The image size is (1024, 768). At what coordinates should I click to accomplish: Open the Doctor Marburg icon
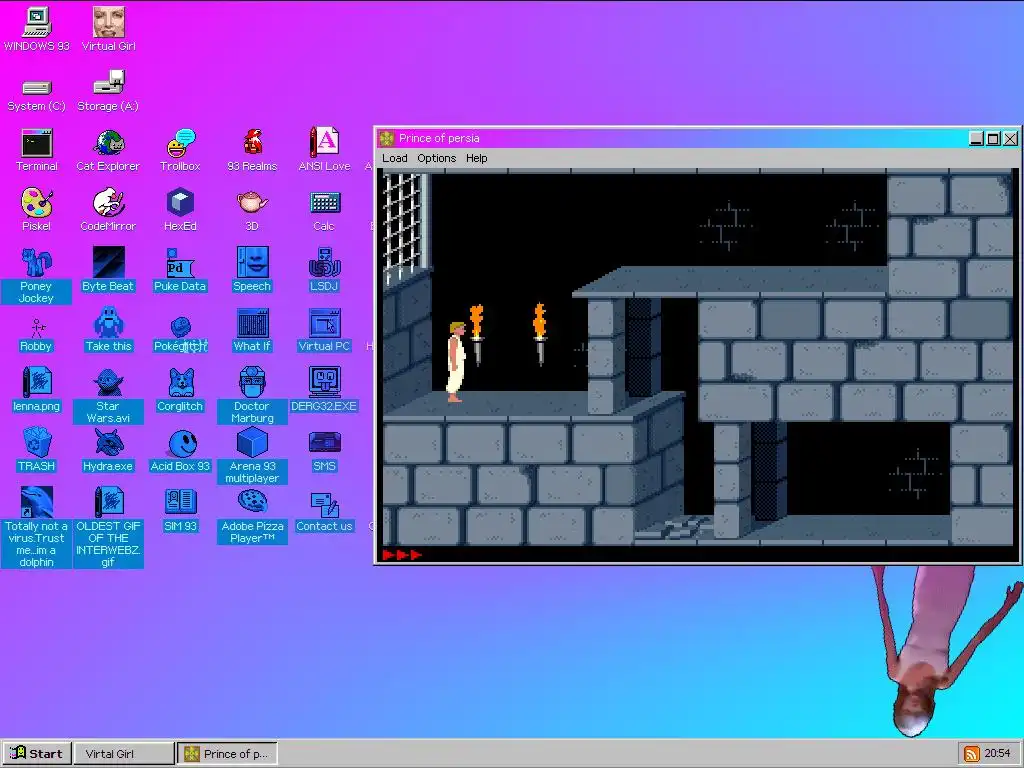tap(252, 396)
